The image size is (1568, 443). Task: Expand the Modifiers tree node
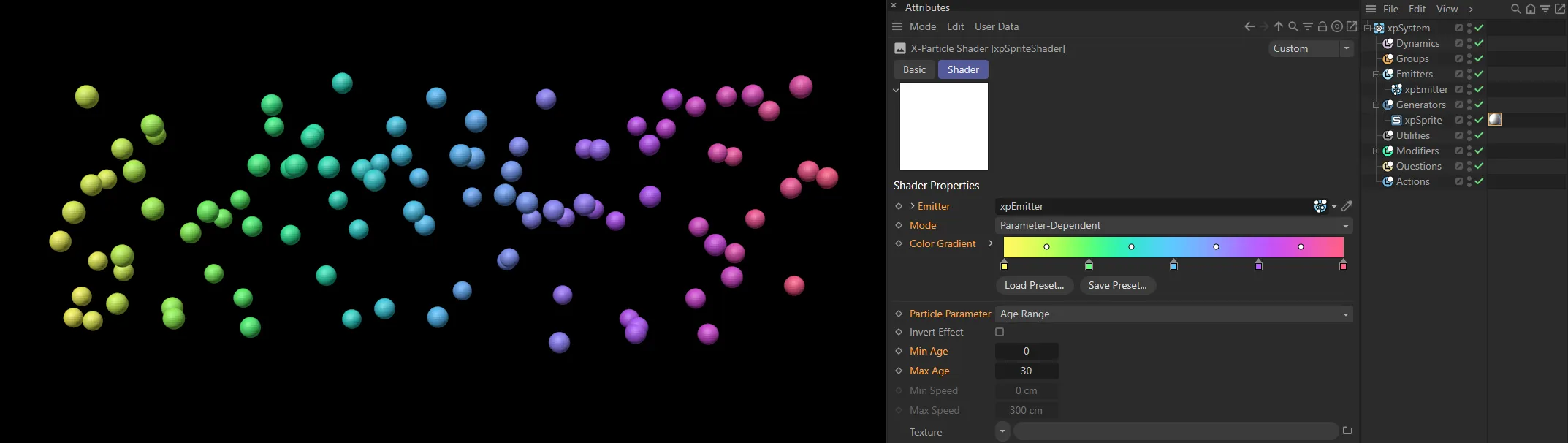[1376, 151]
